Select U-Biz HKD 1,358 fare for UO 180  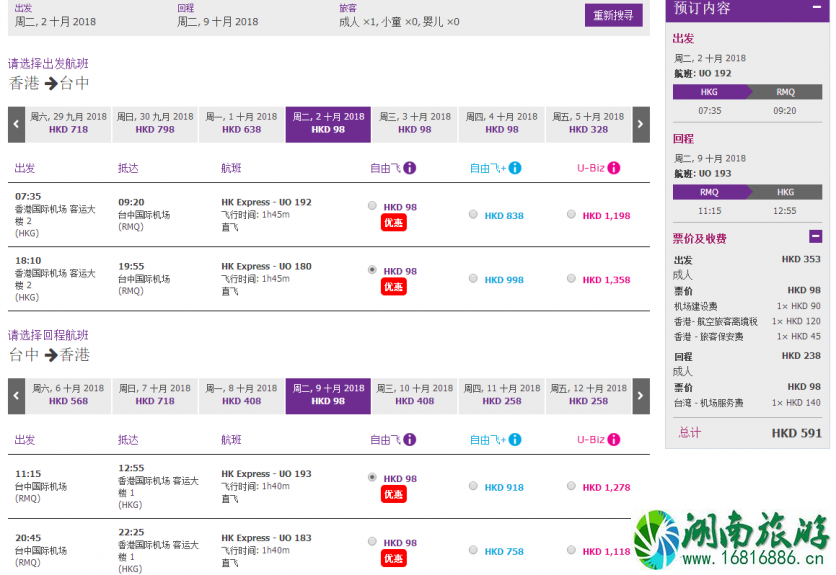[571, 278]
